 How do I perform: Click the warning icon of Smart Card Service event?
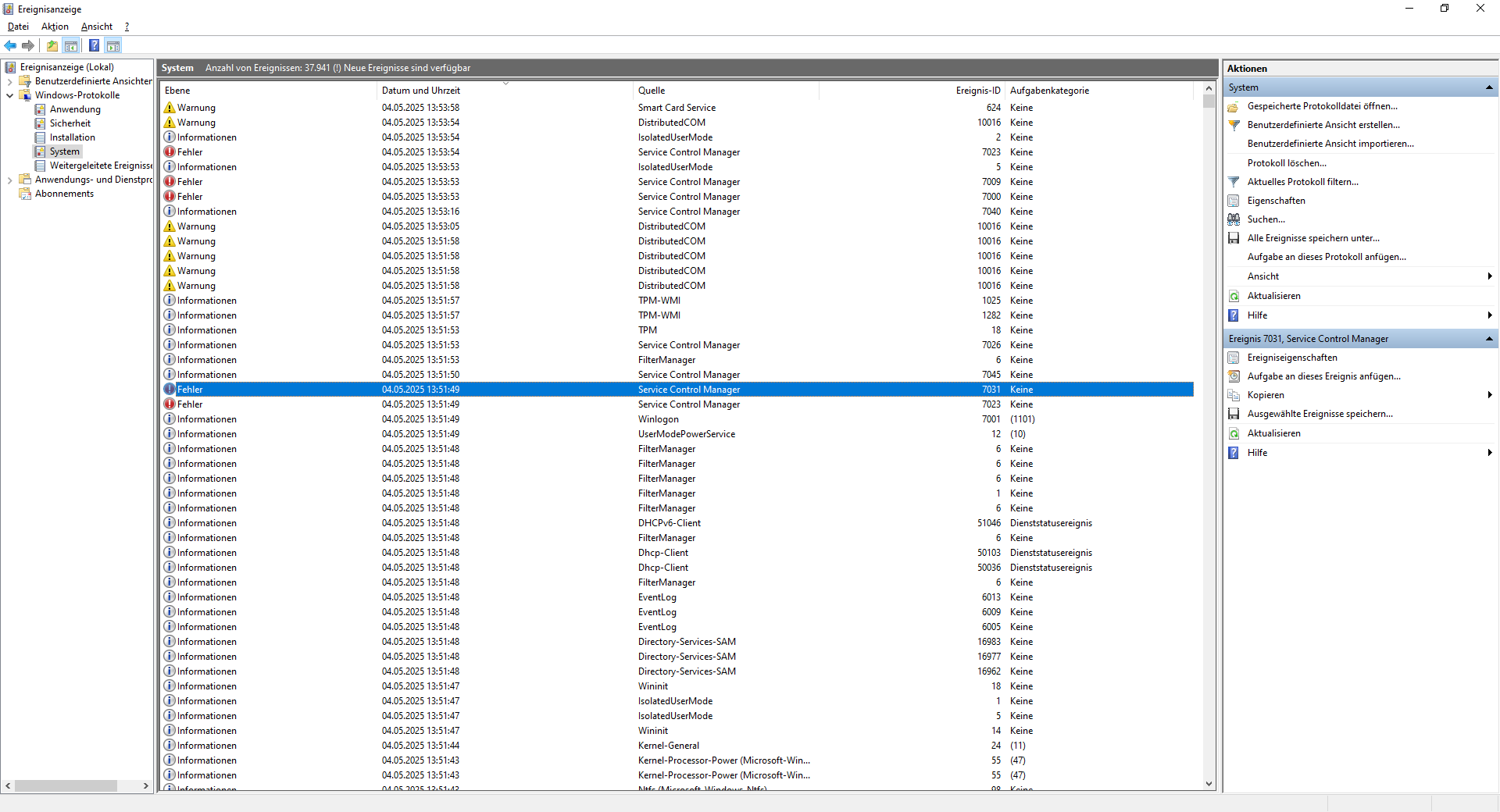tap(170, 108)
